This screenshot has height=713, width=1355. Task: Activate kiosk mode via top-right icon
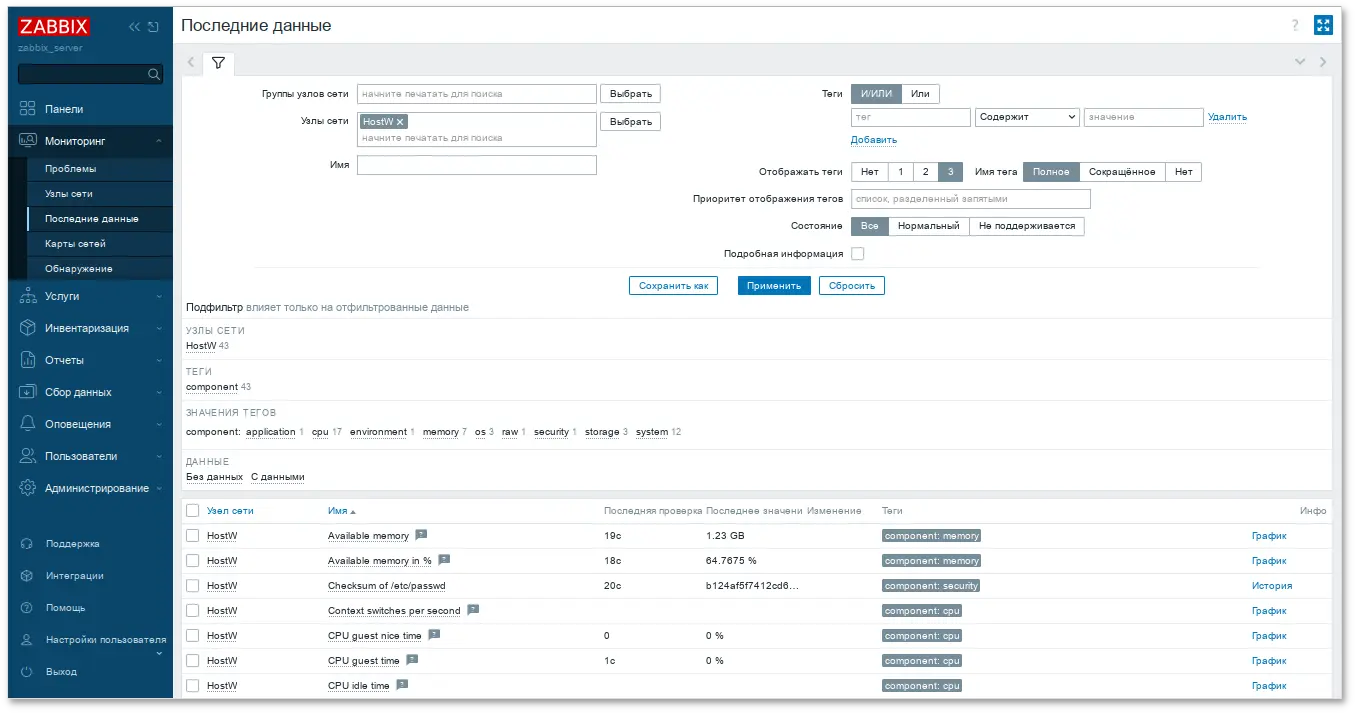point(1323,24)
